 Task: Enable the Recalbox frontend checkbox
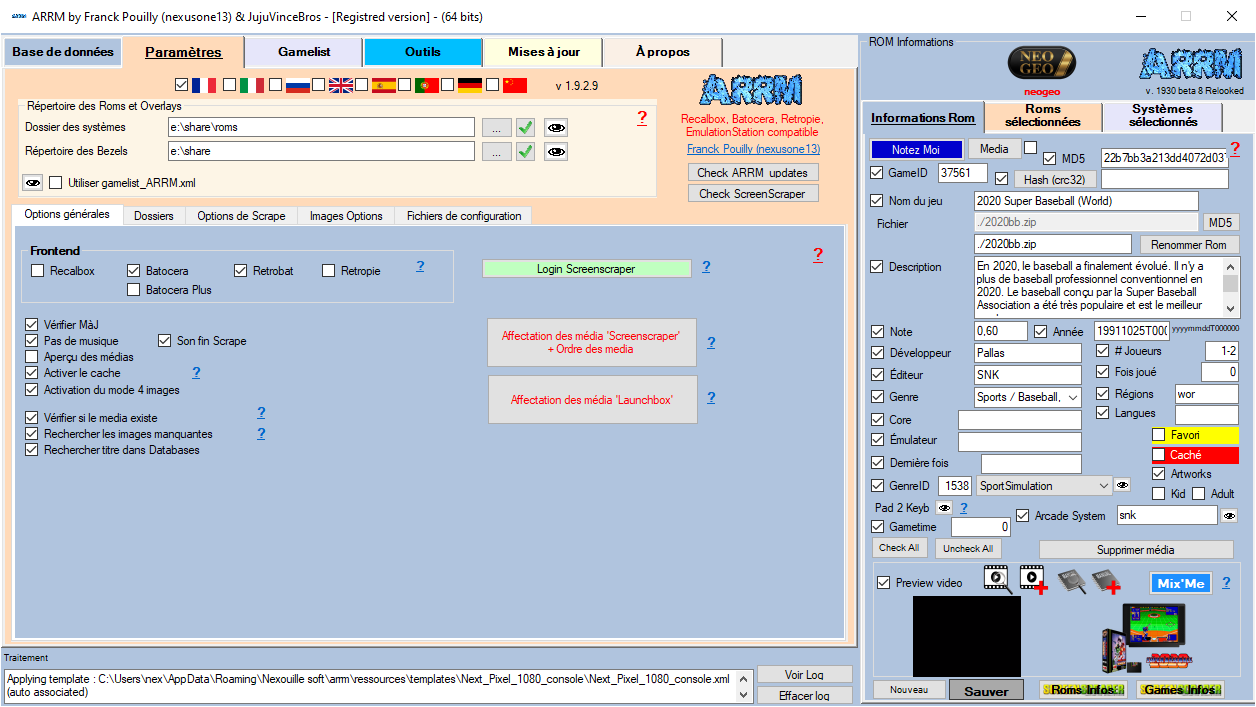tap(38, 271)
